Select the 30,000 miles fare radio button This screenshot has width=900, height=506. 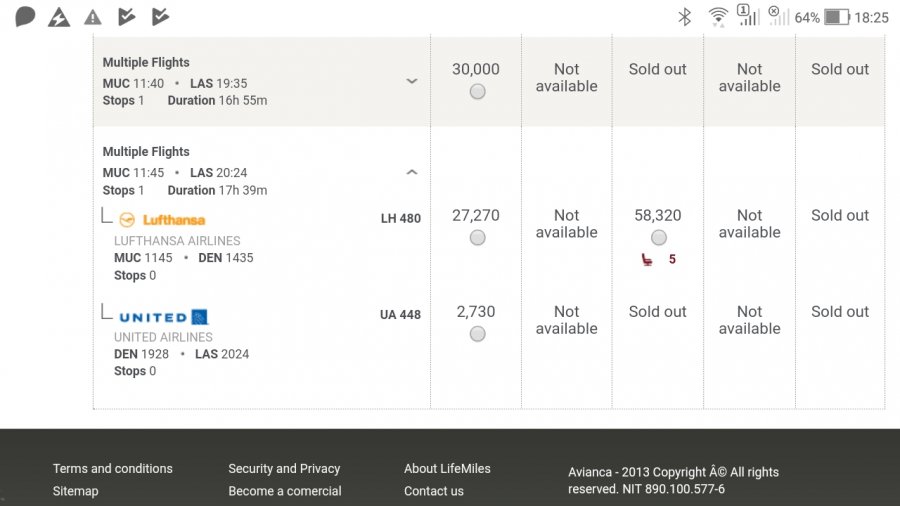477,92
